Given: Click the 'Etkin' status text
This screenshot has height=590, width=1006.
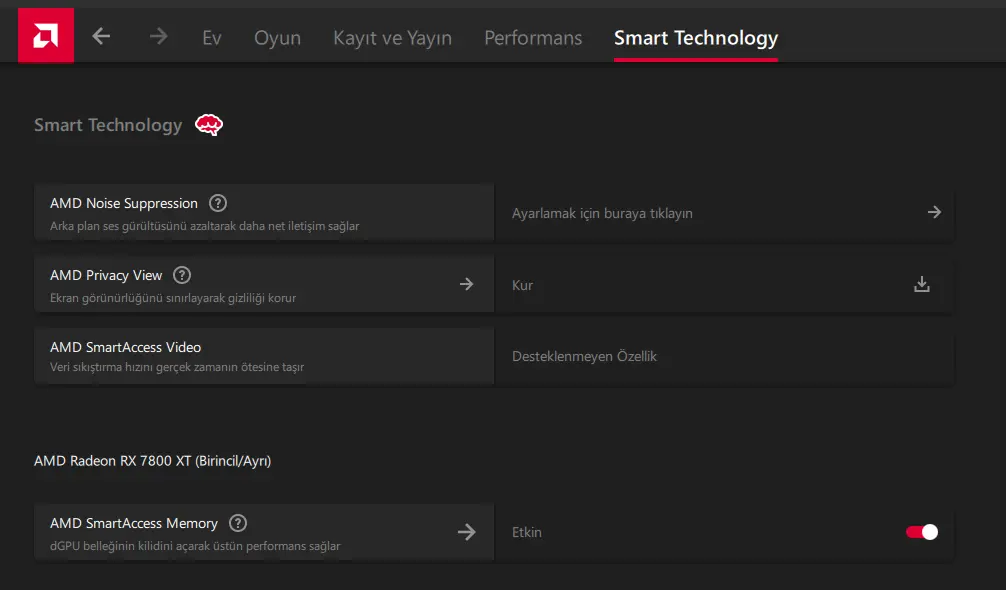Looking at the screenshot, I should pos(527,532).
